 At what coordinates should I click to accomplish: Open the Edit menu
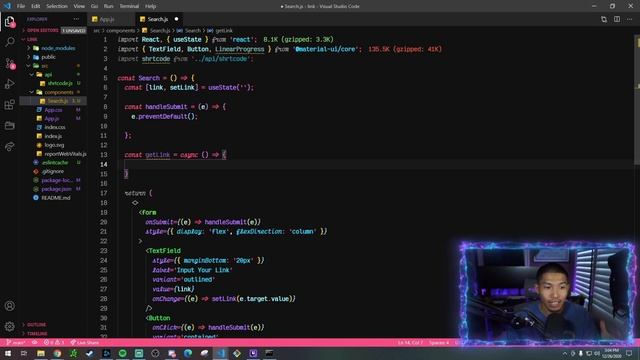coord(36,6)
